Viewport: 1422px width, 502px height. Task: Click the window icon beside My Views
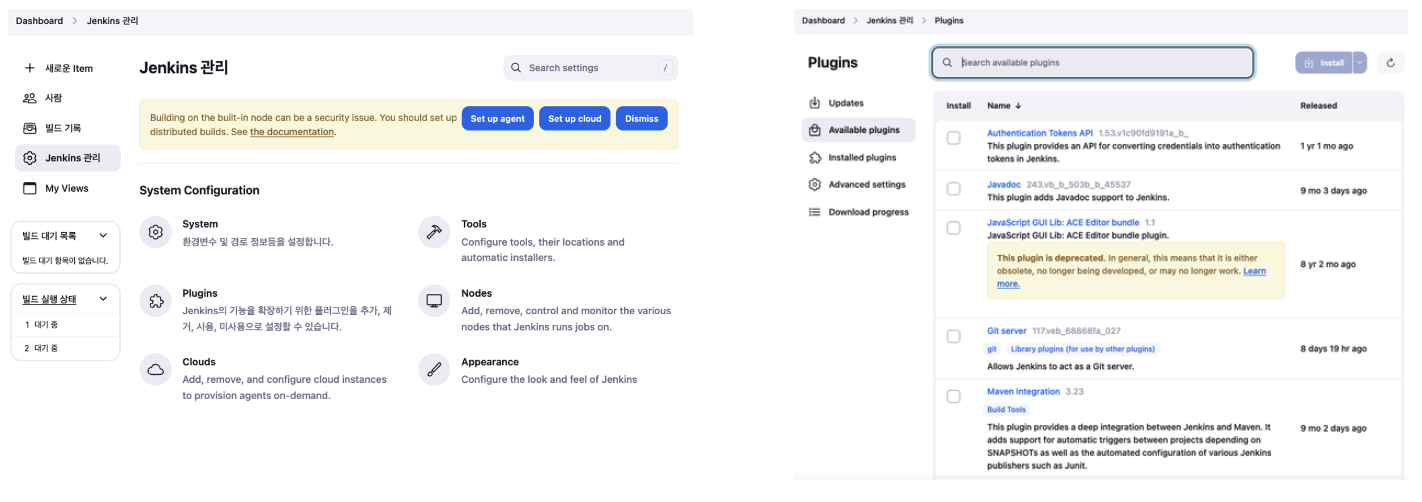pyautogui.click(x=29, y=188)
